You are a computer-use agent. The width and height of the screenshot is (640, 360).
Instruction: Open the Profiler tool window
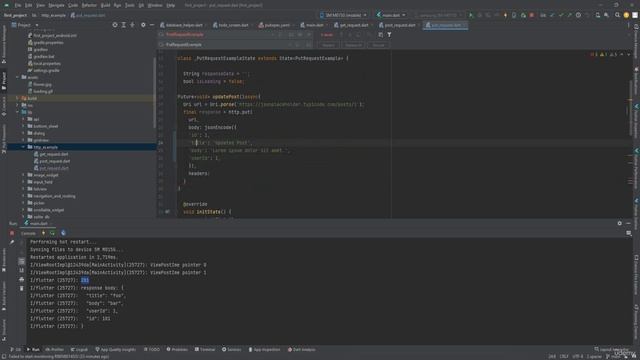[55, 349]
